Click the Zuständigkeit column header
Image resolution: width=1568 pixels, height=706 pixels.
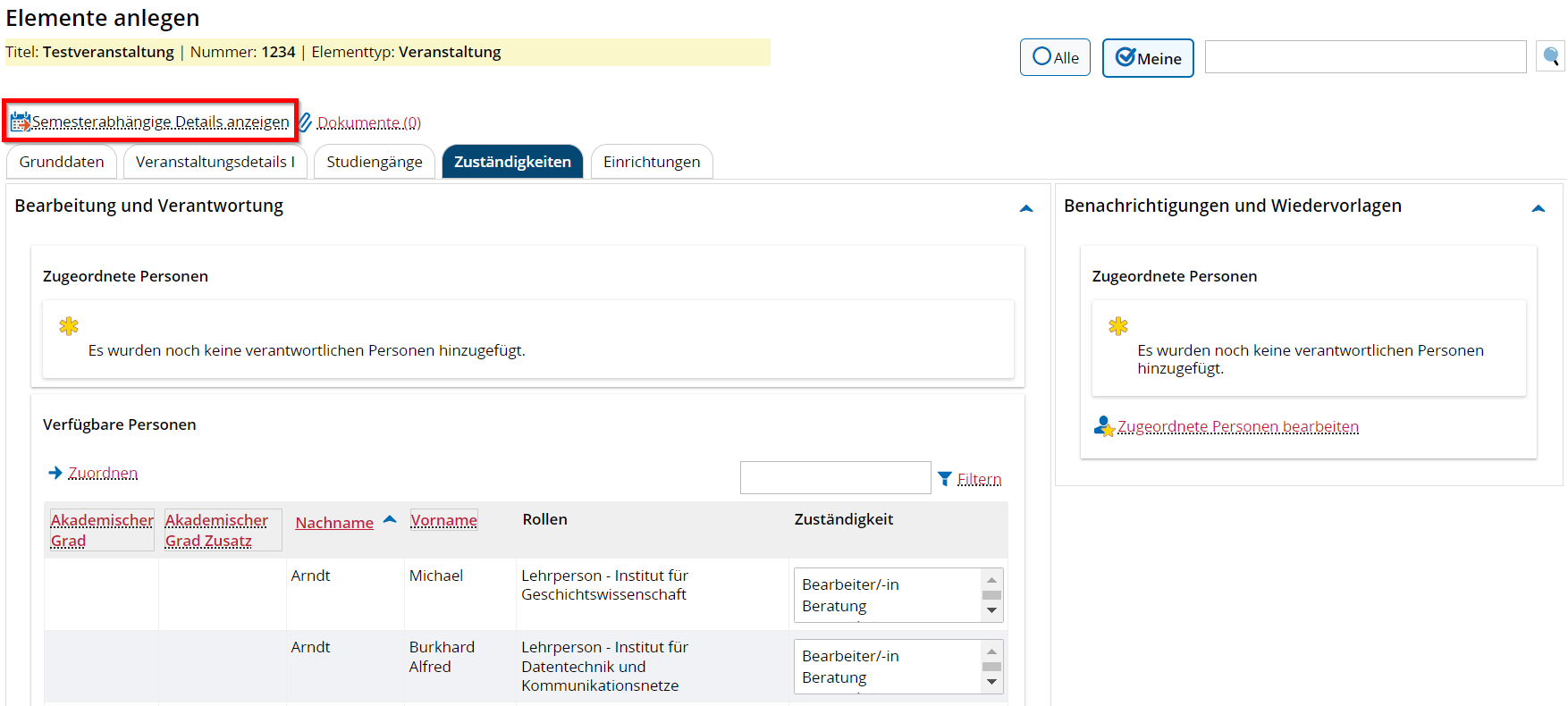(844, 519)
